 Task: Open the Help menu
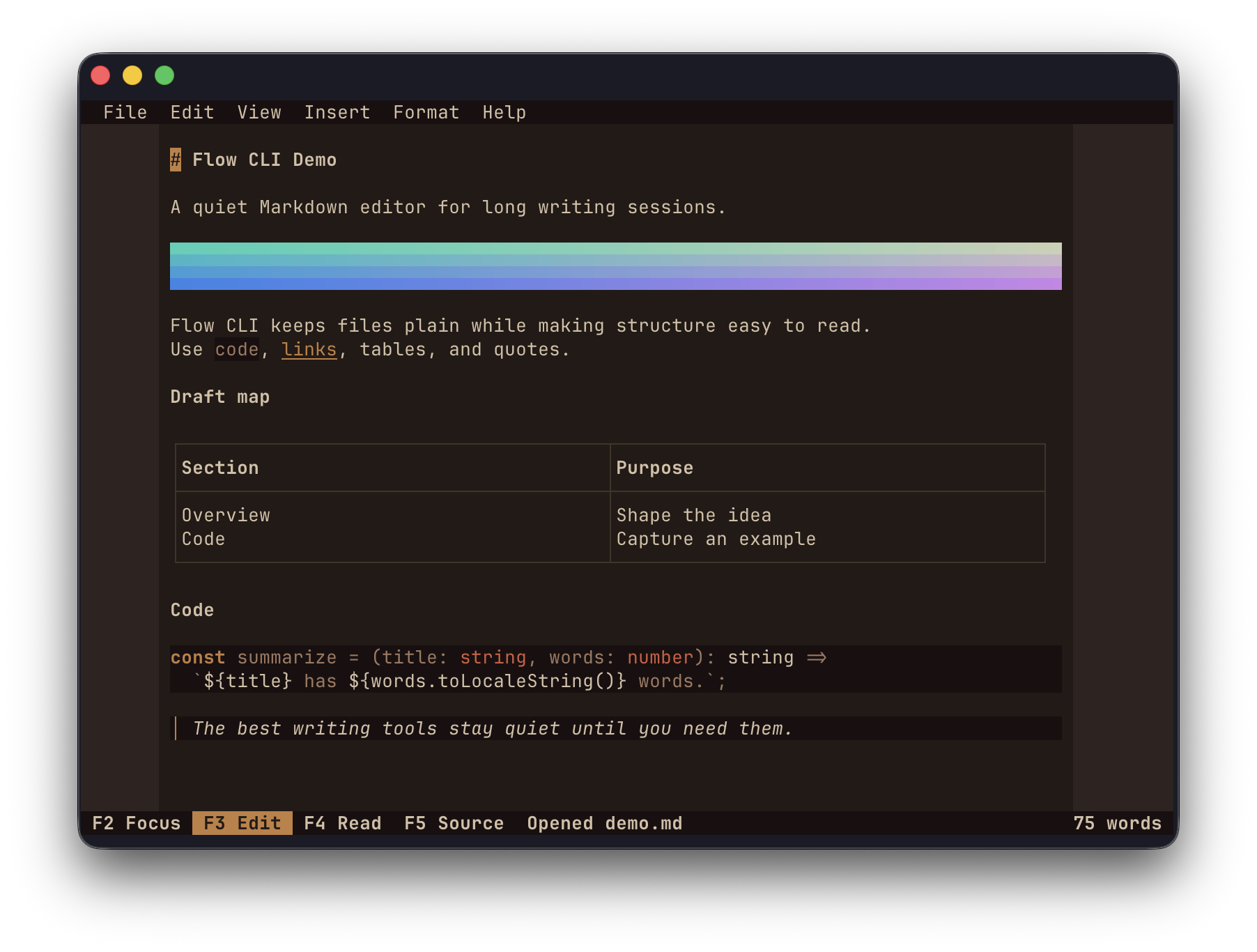[504, 112]
